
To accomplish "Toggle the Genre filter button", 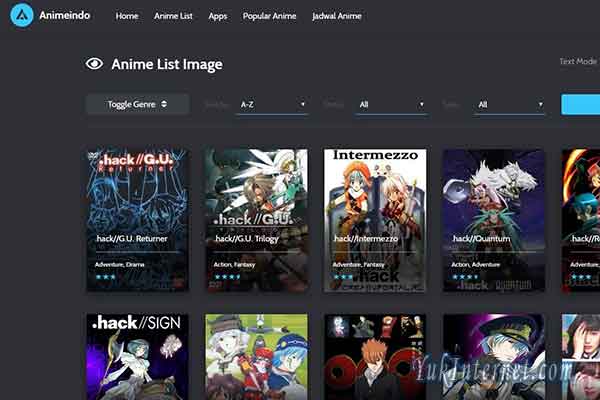I will click(138, 104).
